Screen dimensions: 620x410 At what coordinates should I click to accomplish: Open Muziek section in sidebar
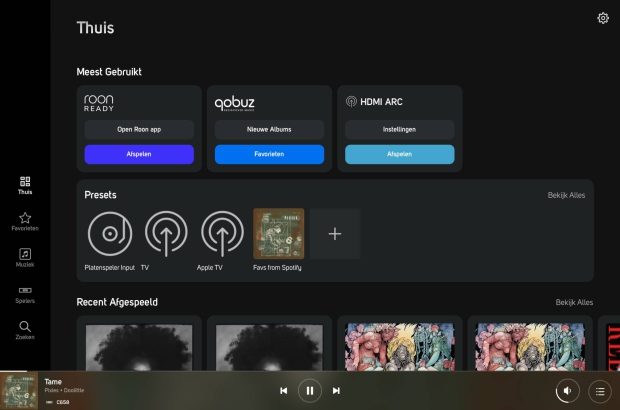(x=25, y=258)
